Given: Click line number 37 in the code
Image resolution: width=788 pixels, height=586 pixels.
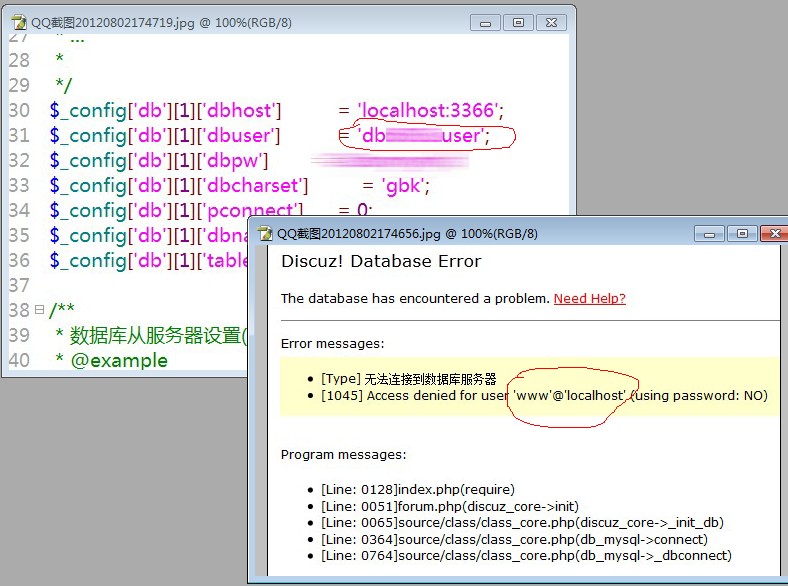Looking at the screenshot, I should click(19, 285).
